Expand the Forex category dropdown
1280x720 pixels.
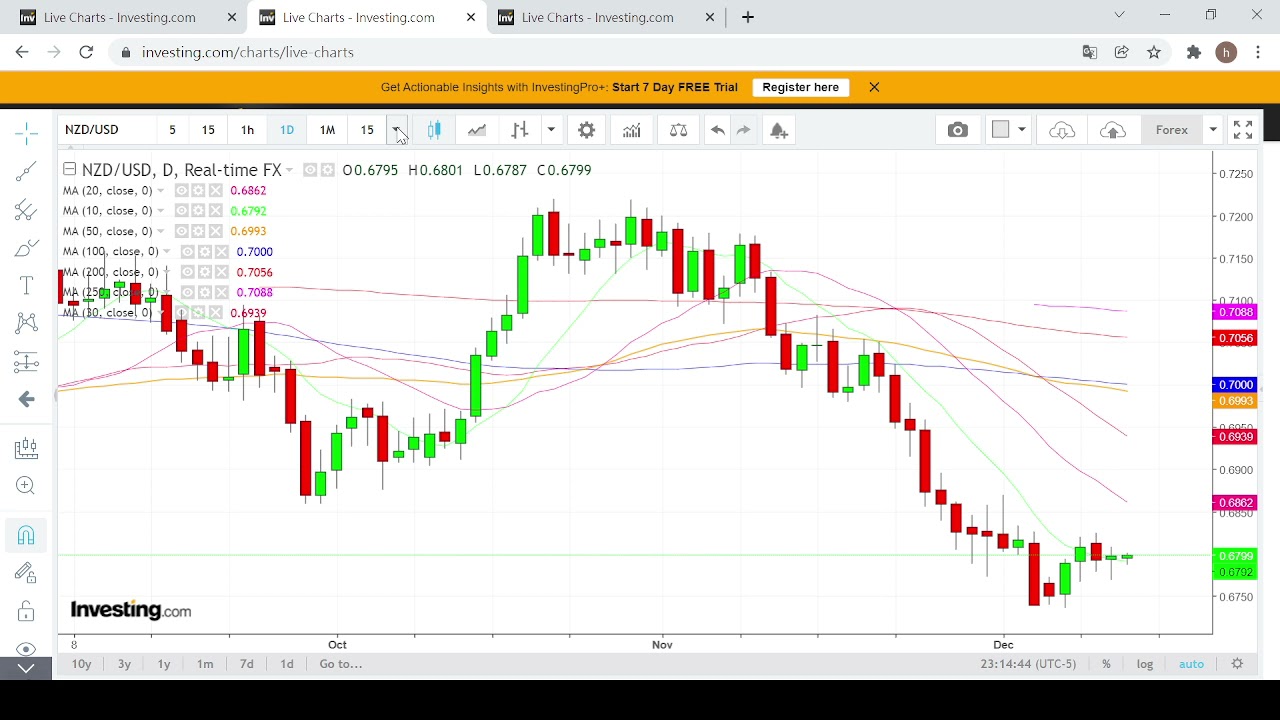coord(1213,130)
